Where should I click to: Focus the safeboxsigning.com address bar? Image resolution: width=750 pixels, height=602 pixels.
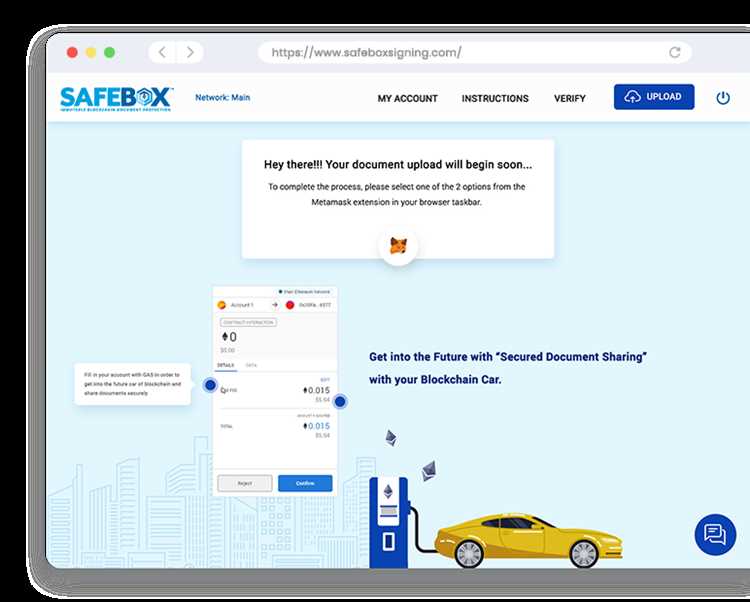tap(474, 52)
